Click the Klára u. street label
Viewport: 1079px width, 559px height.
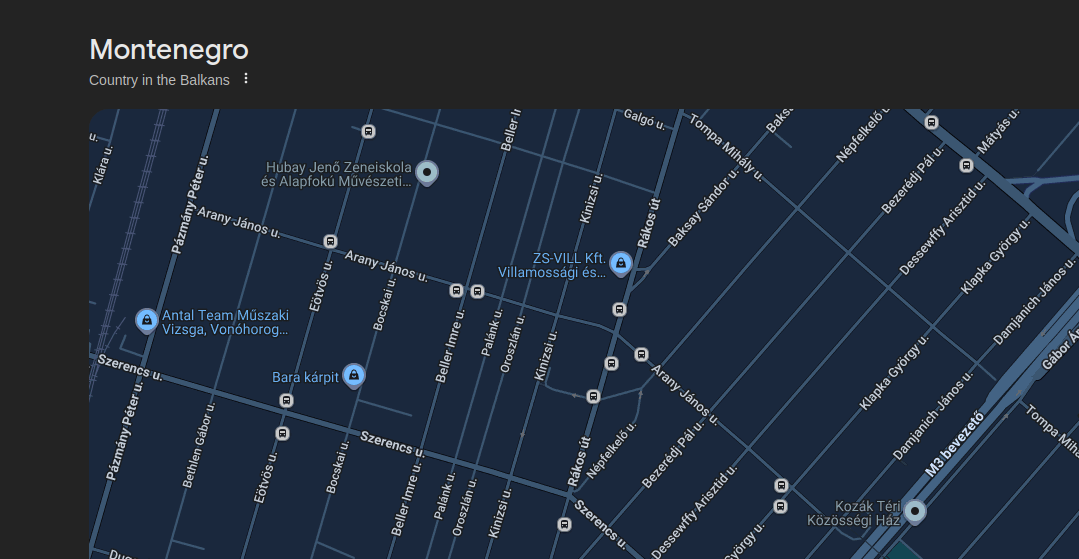[x=103, y=163]
